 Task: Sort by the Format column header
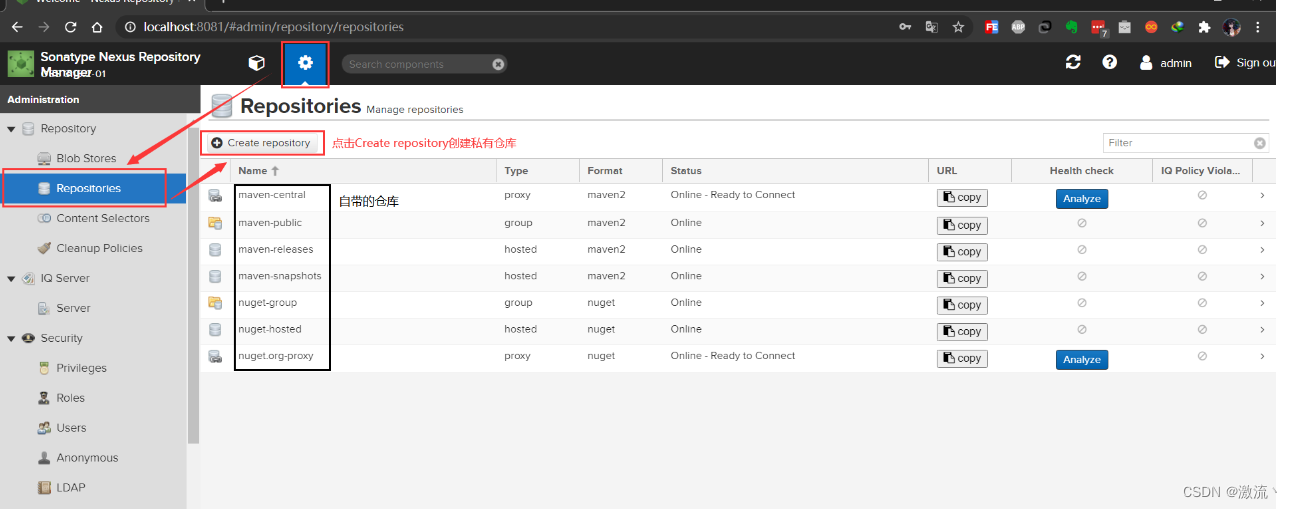tap(621, 171)
